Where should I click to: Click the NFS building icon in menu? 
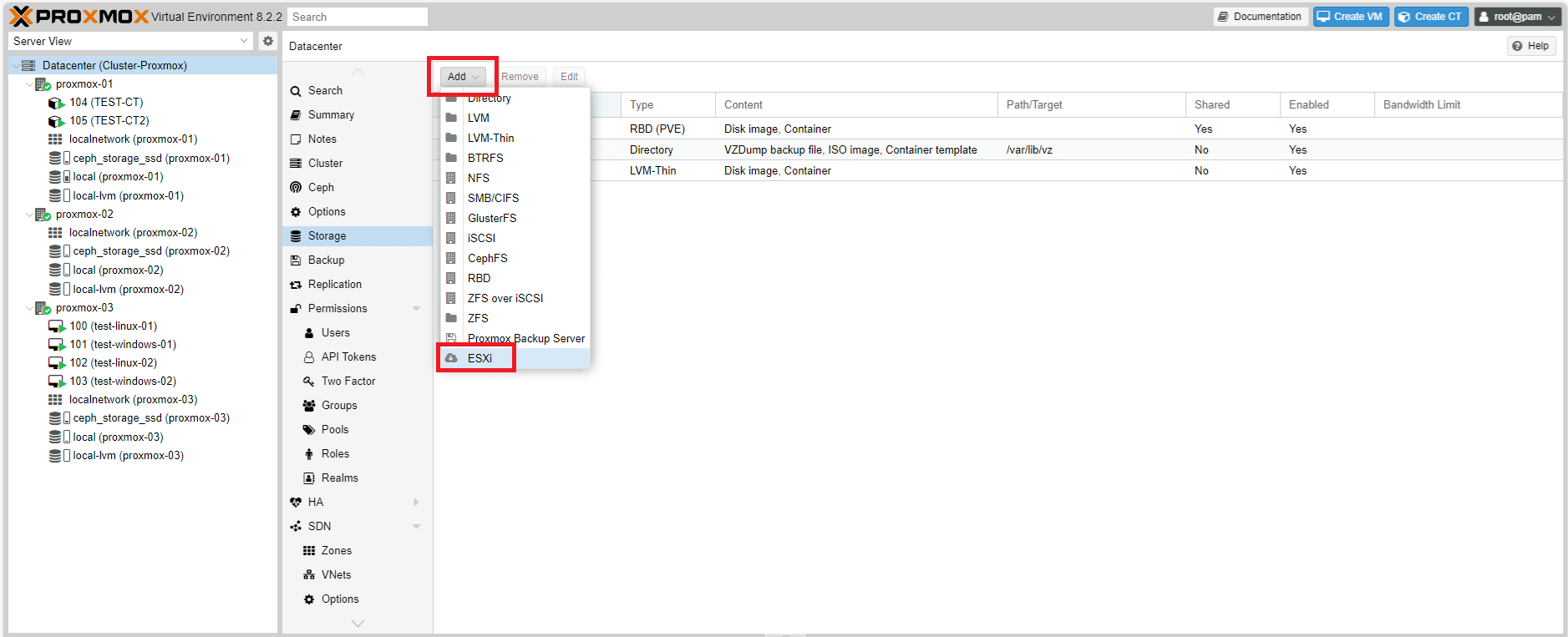click(x=451, y=178)
